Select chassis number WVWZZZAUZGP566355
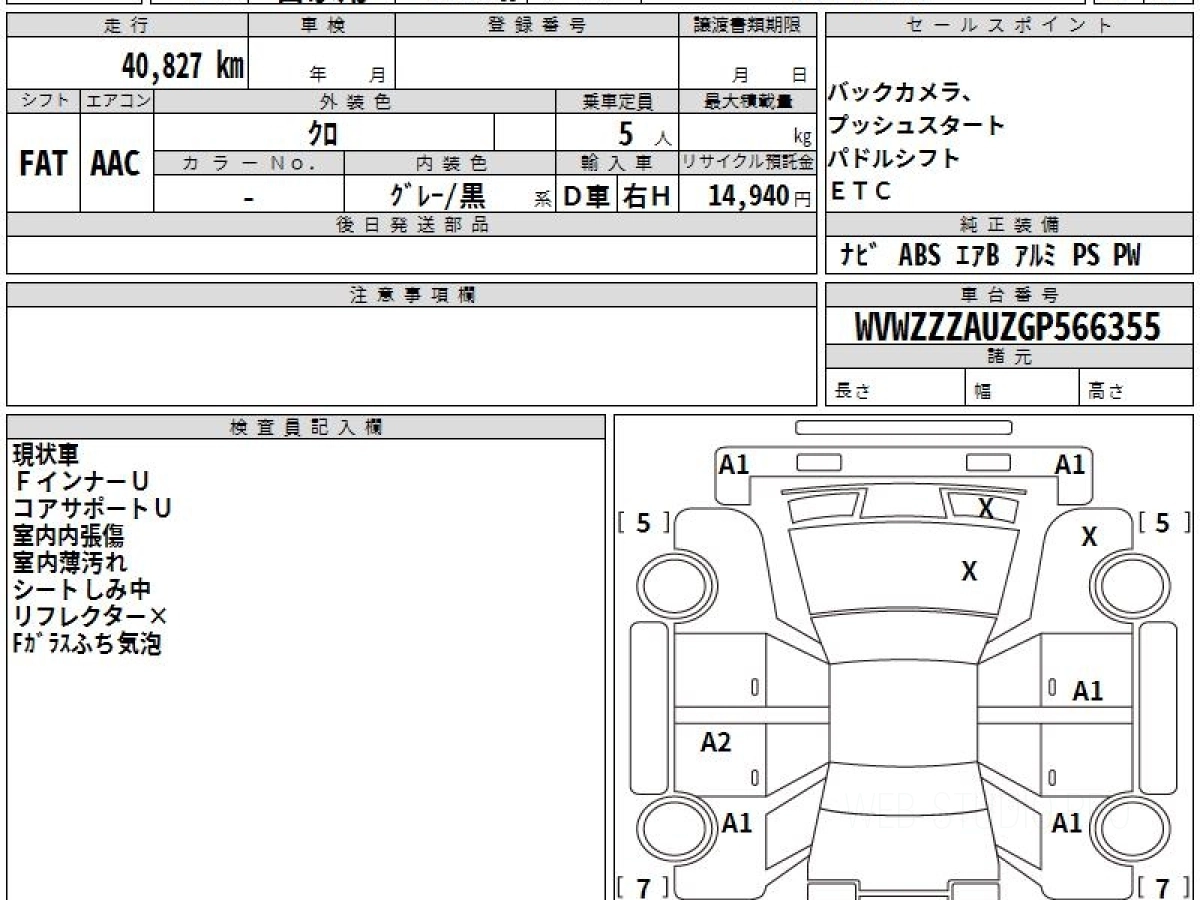This screenshot has width=1200, height=900. 1008,326
